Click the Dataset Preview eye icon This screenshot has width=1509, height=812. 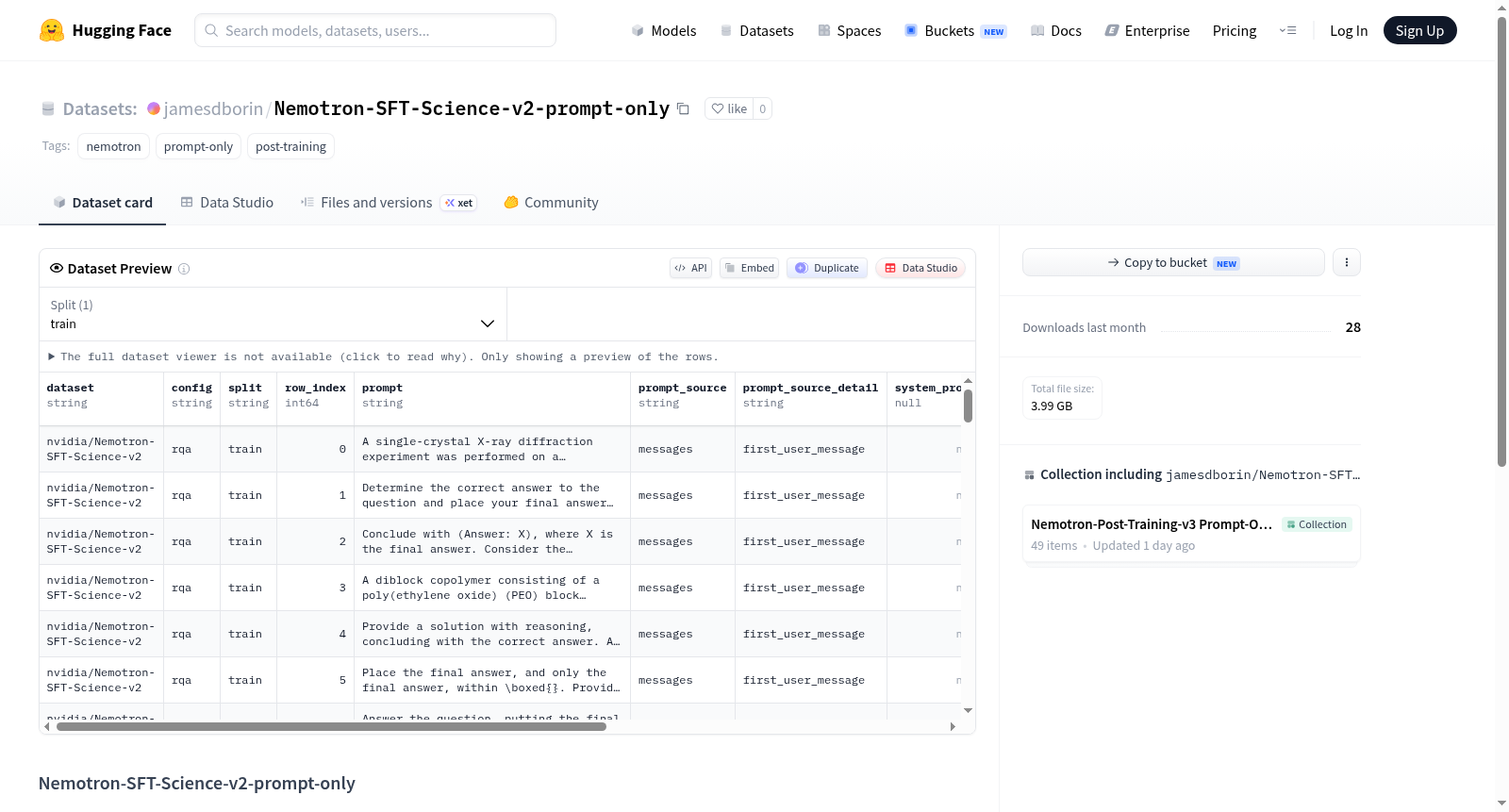(x=57, y=269)
